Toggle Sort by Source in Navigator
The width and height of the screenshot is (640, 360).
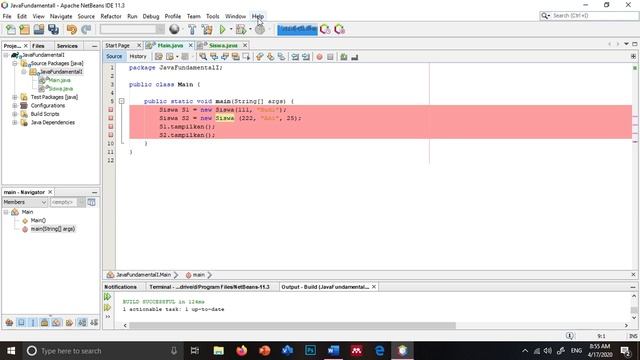point(94,322)
